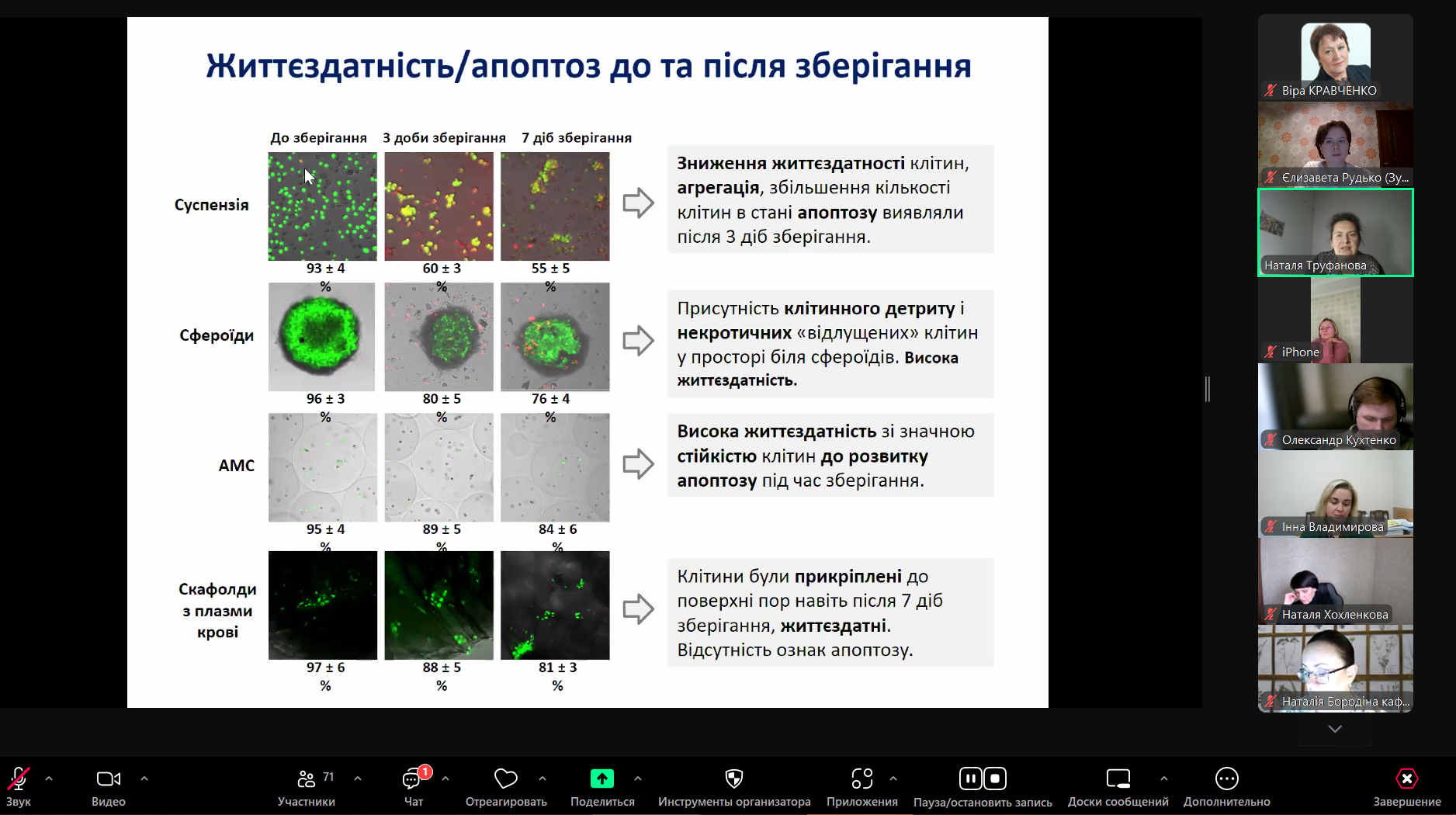1456x815 pixels.
Task: Open the Приложения apps icon
Action: (x=861, y=779)
